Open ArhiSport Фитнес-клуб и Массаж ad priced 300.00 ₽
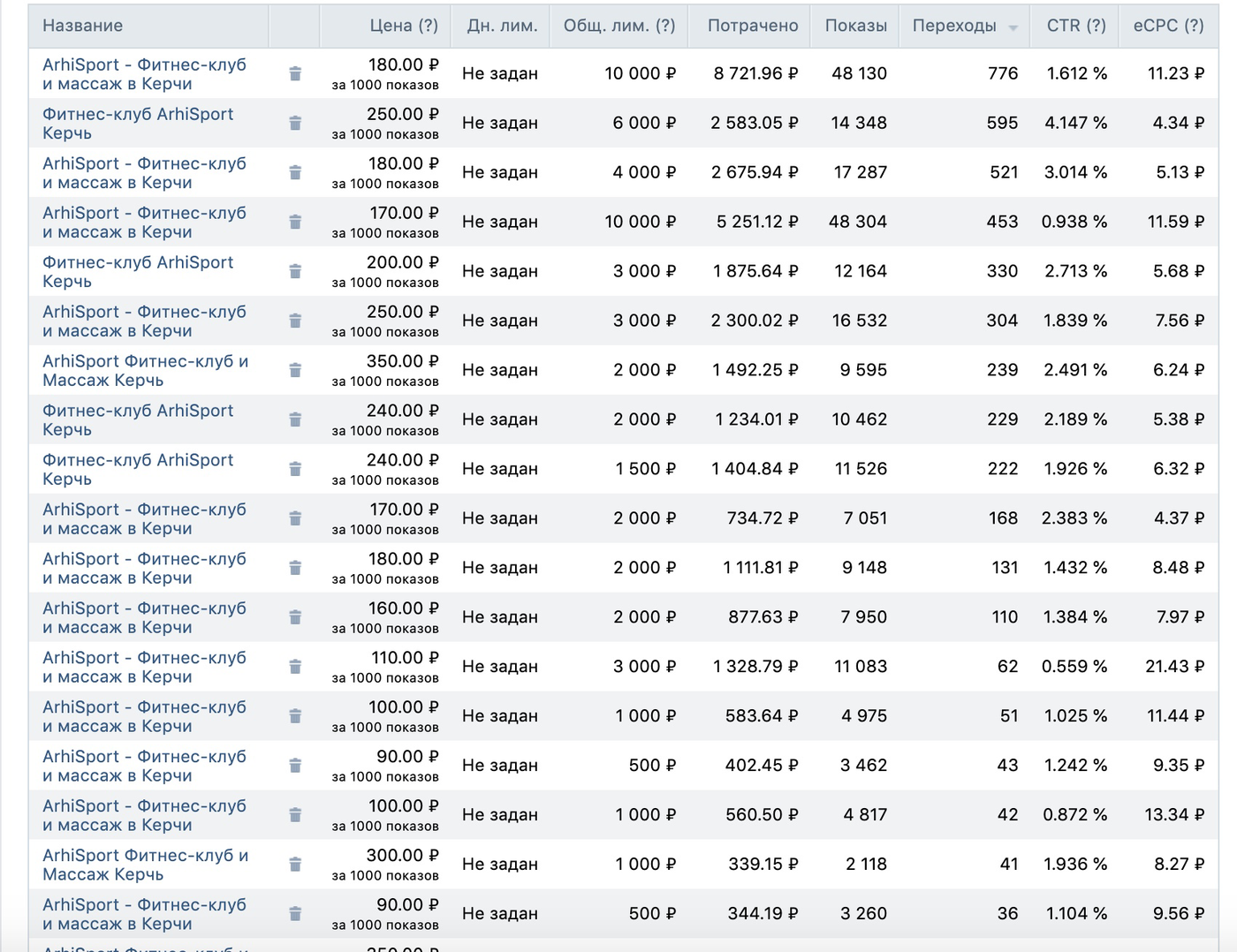Viewport: 1237px width, 952px height. tap(146, 865)
